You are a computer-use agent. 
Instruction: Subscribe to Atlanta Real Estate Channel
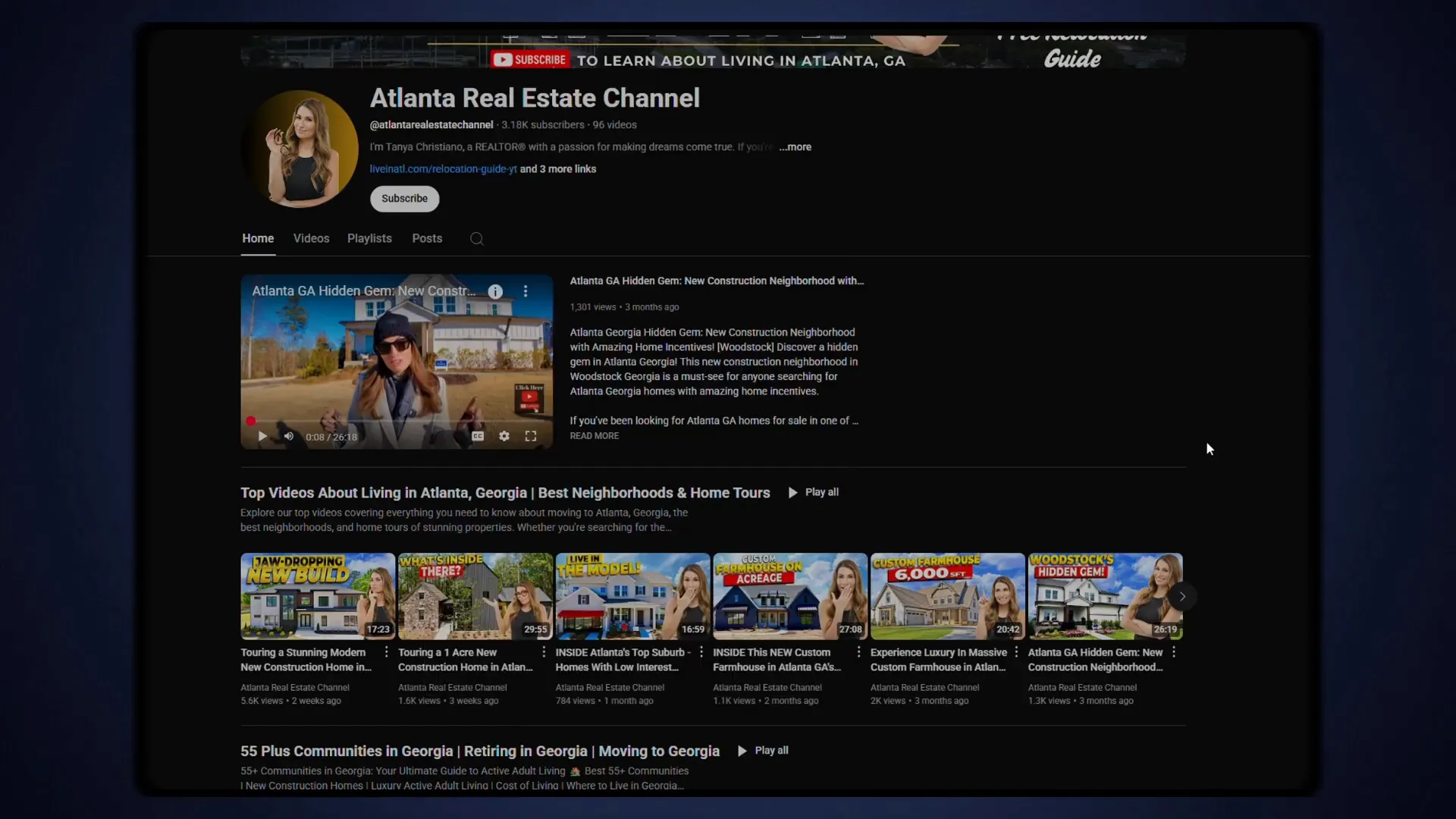tap(404, 199)
